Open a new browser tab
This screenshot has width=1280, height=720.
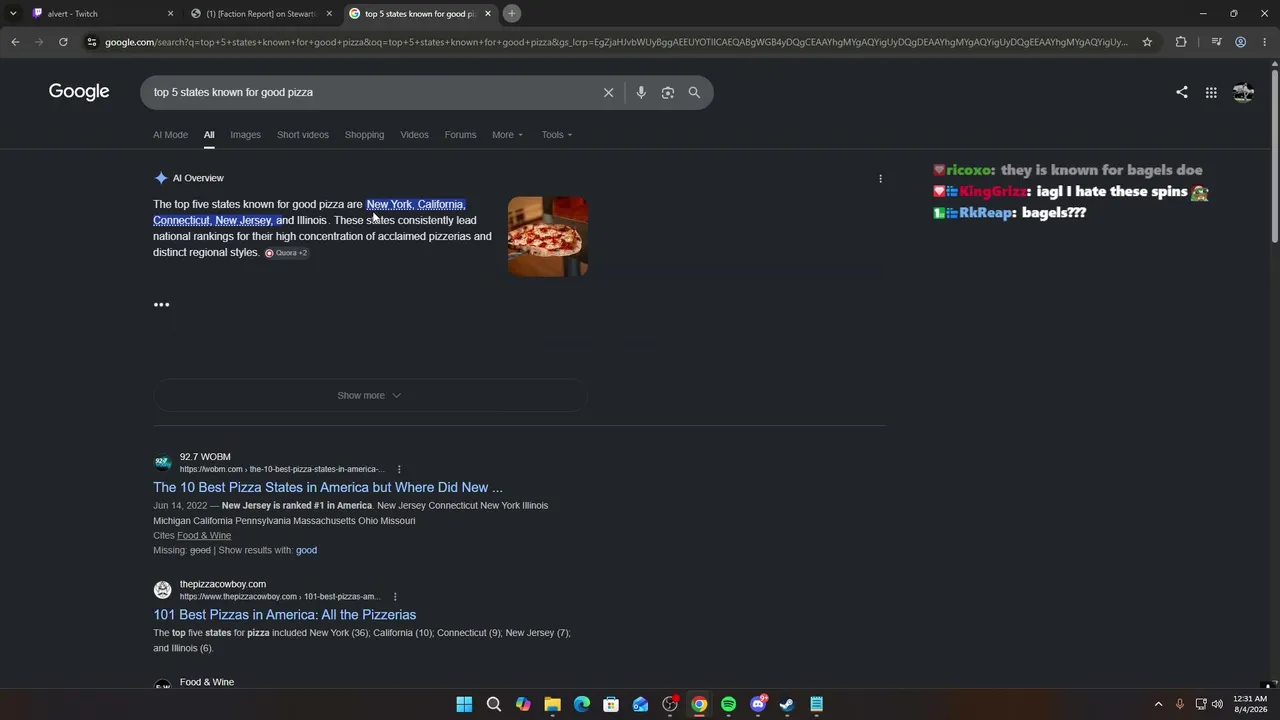[511, 13]
